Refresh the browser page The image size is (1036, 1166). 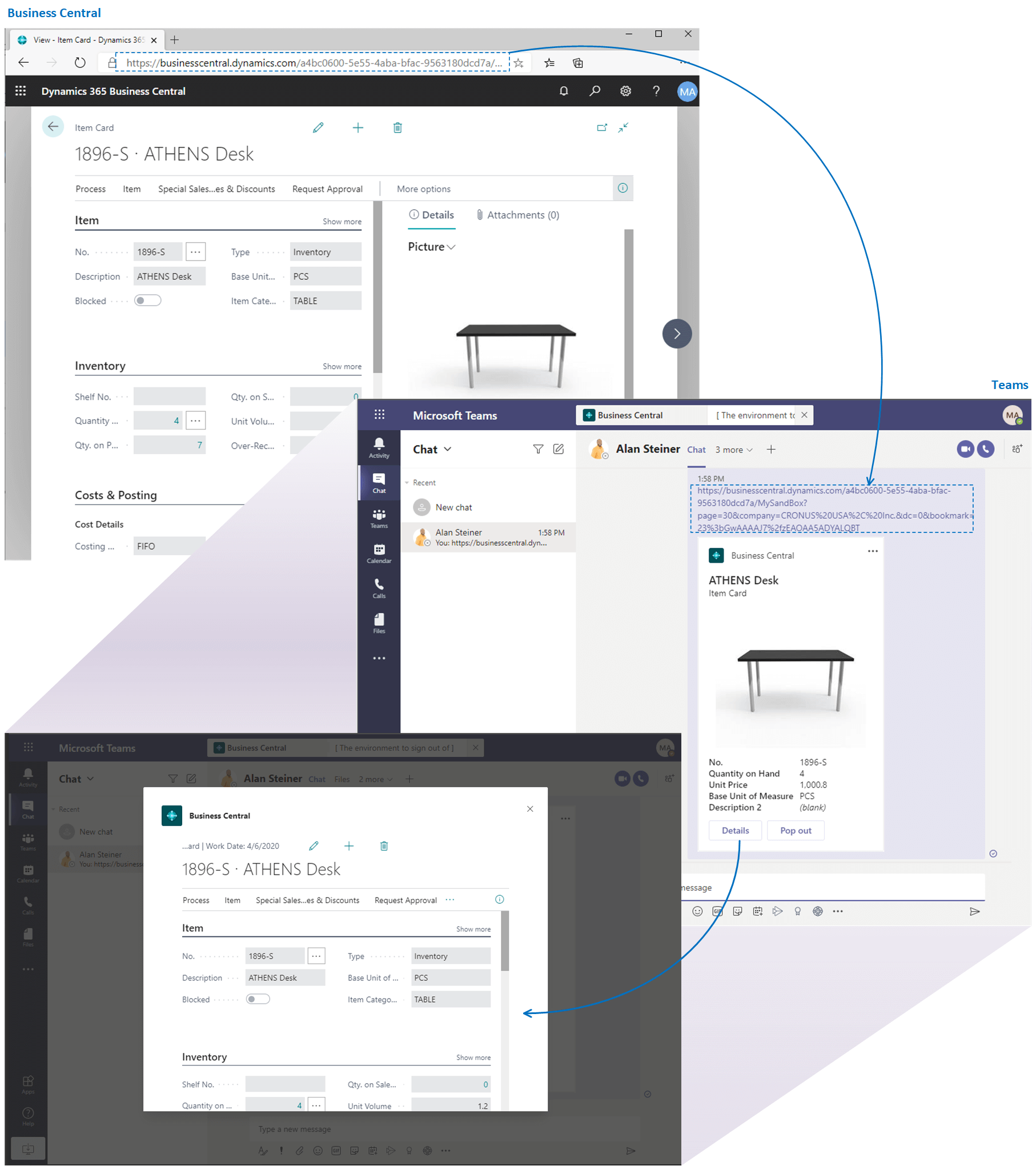pyautogui.click(x=80, y=63)
